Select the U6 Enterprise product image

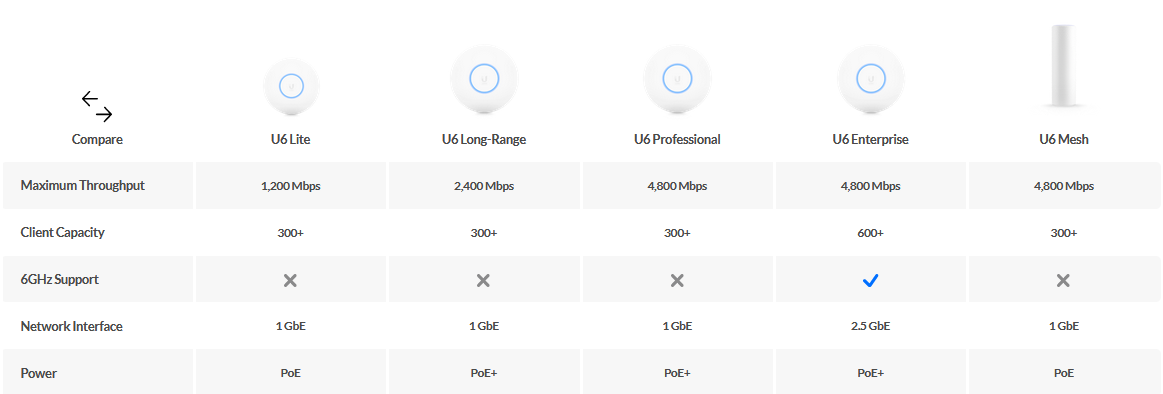click(x=871, y=79)
